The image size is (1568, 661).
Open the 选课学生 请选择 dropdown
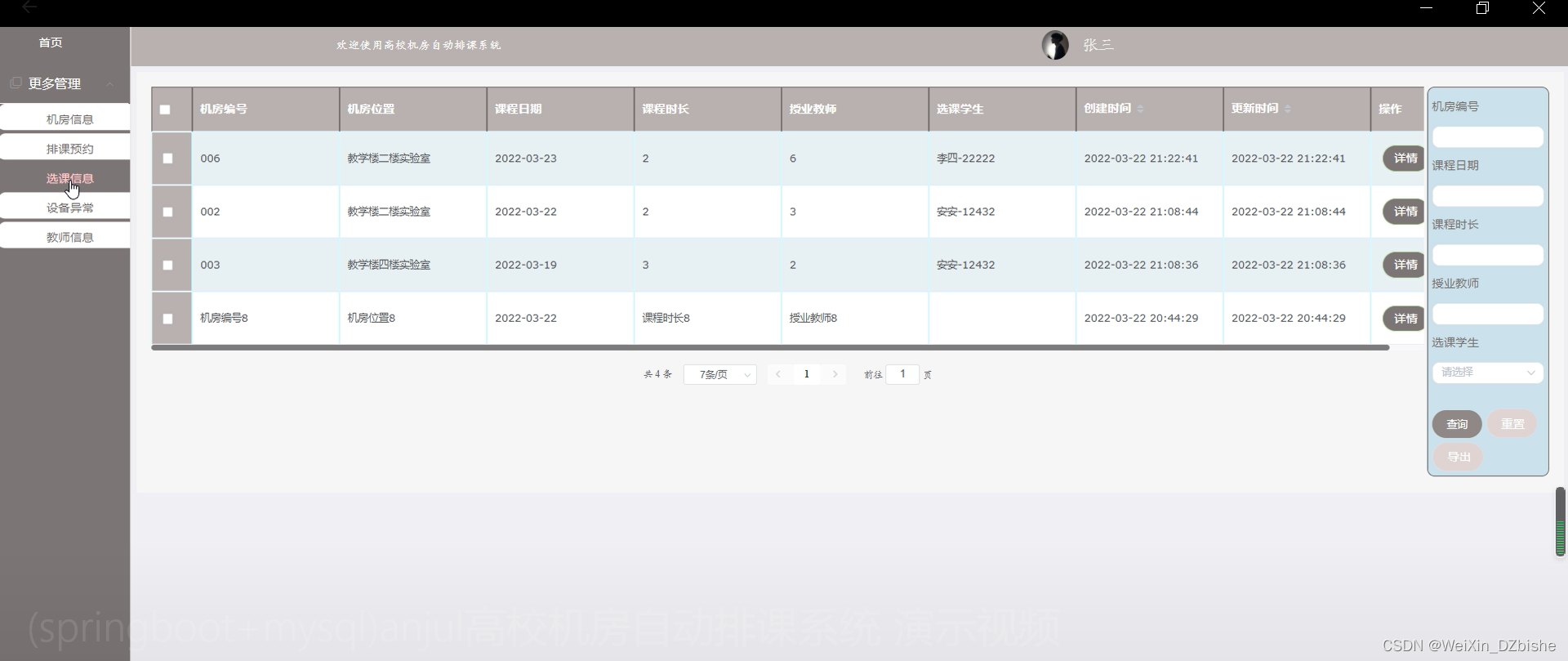click(x=1487, y=373)
